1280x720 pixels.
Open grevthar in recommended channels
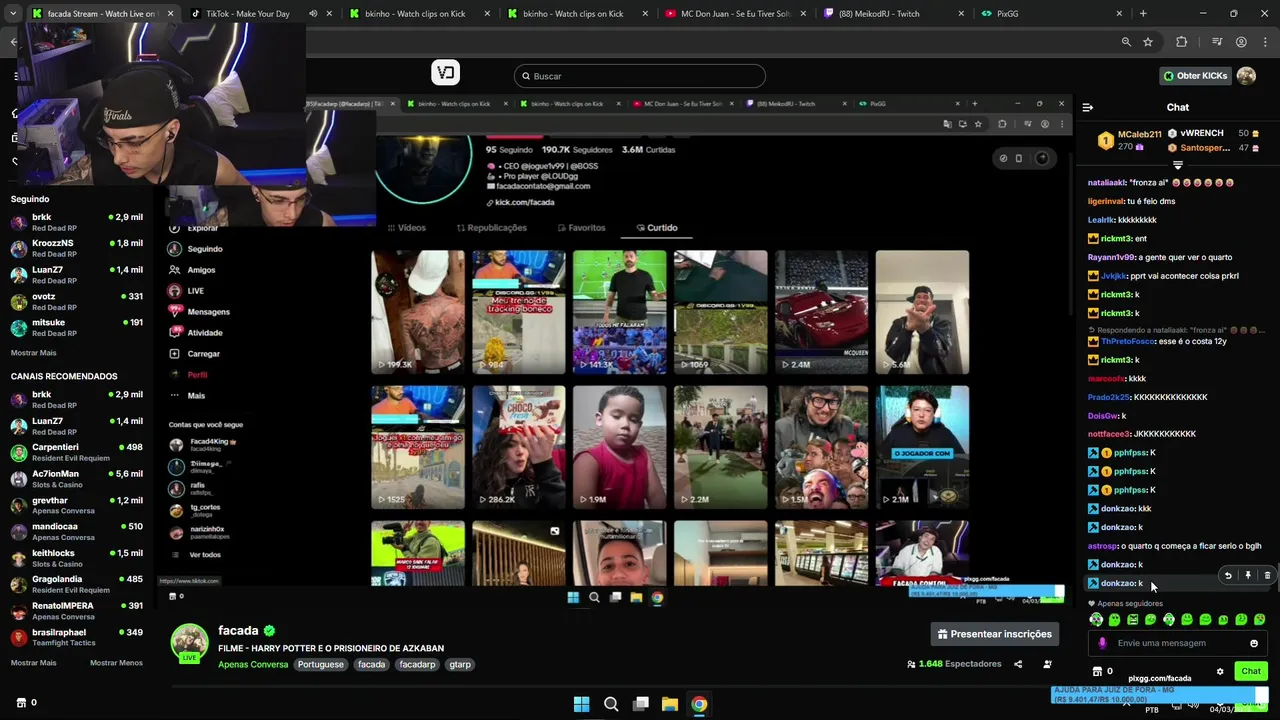(x=77, y=505)
